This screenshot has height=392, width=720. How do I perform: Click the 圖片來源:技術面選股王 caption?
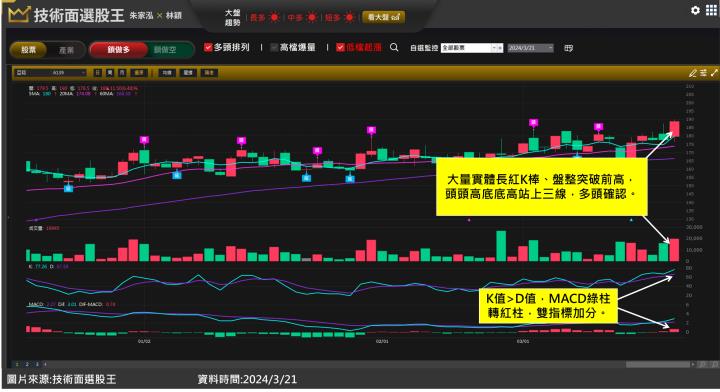coord(62,380)
